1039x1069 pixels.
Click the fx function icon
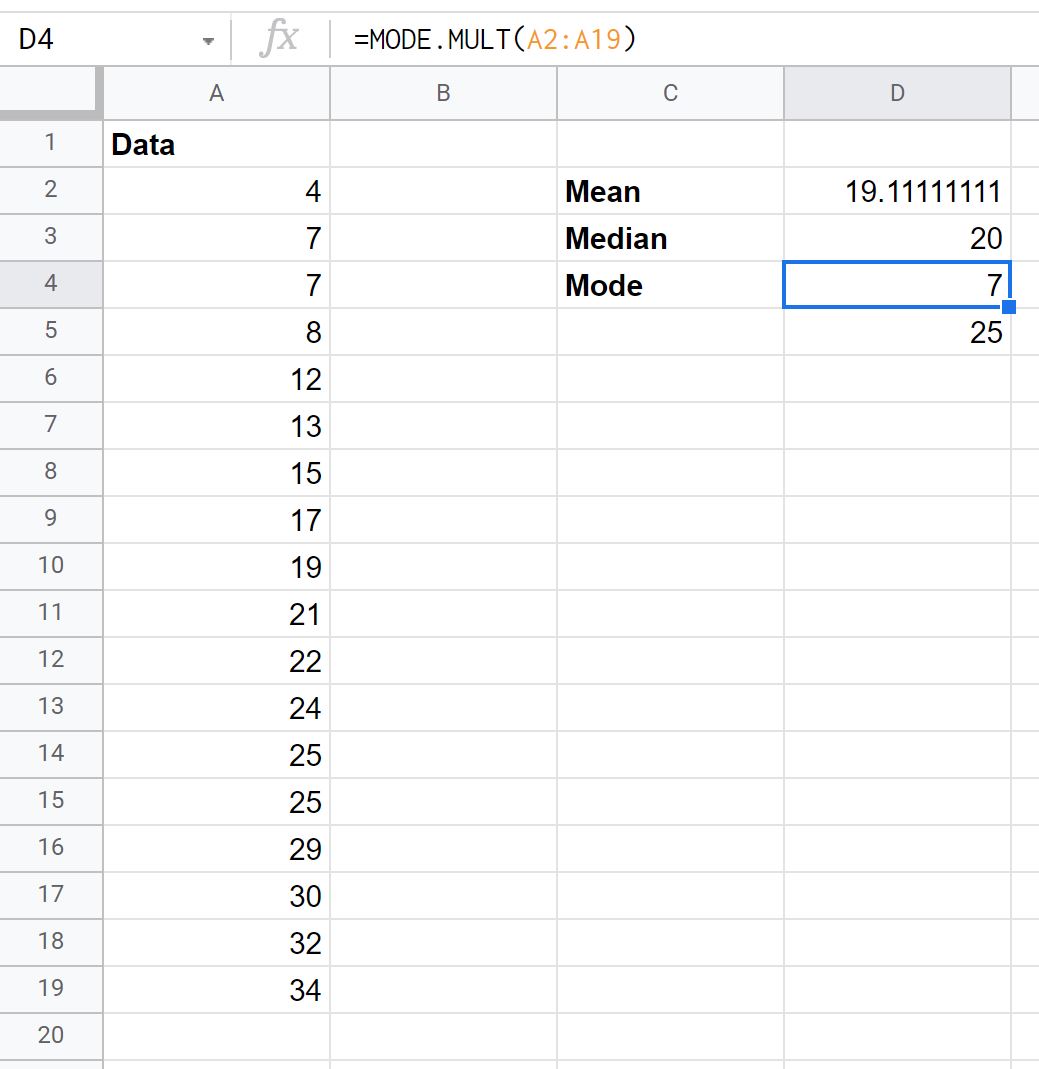(279, 38)
